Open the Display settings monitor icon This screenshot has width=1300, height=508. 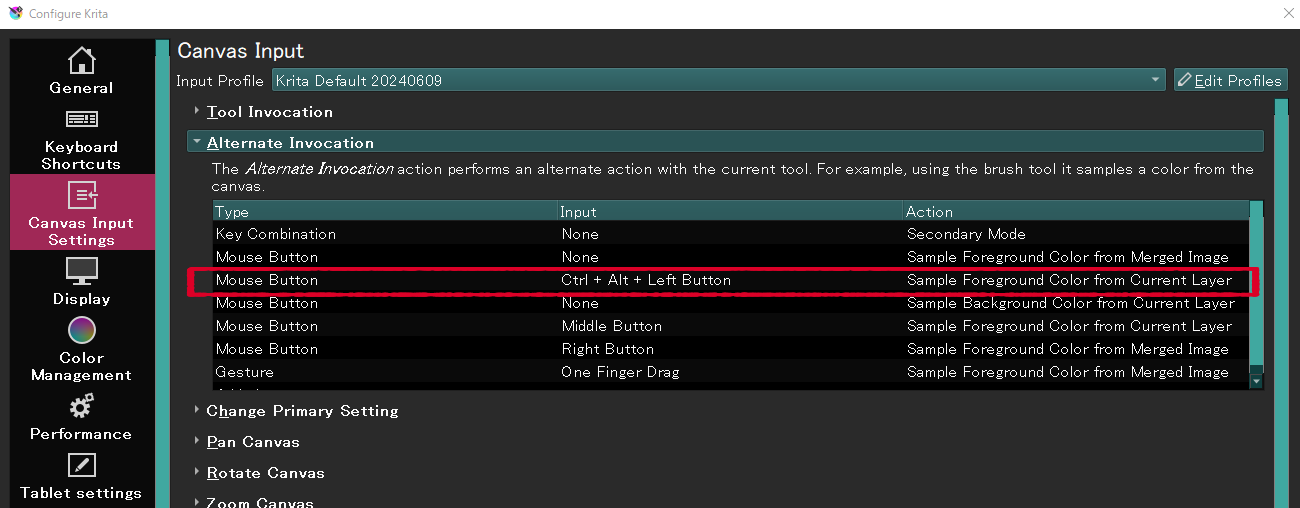81,271
